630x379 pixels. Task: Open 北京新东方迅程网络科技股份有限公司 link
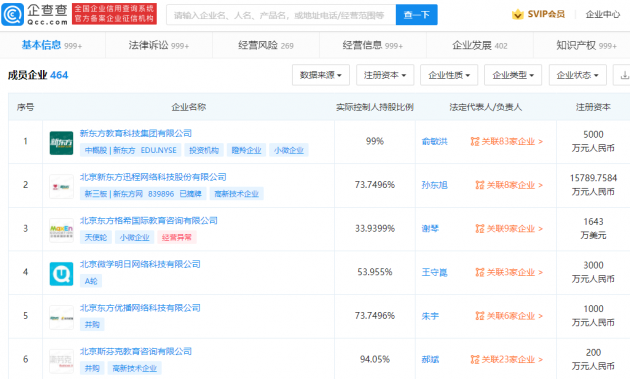(x=153, y=177)
